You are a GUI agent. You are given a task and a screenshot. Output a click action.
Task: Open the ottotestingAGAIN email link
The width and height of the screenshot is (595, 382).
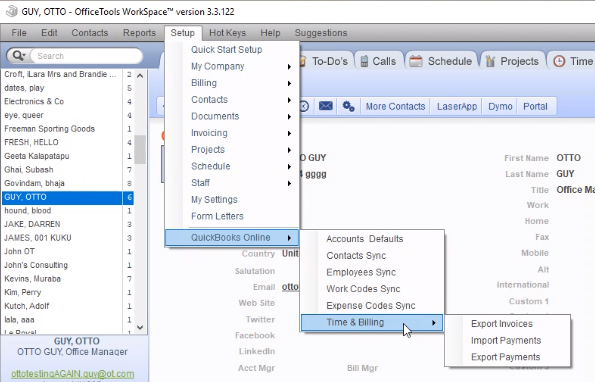coord(72,374)
